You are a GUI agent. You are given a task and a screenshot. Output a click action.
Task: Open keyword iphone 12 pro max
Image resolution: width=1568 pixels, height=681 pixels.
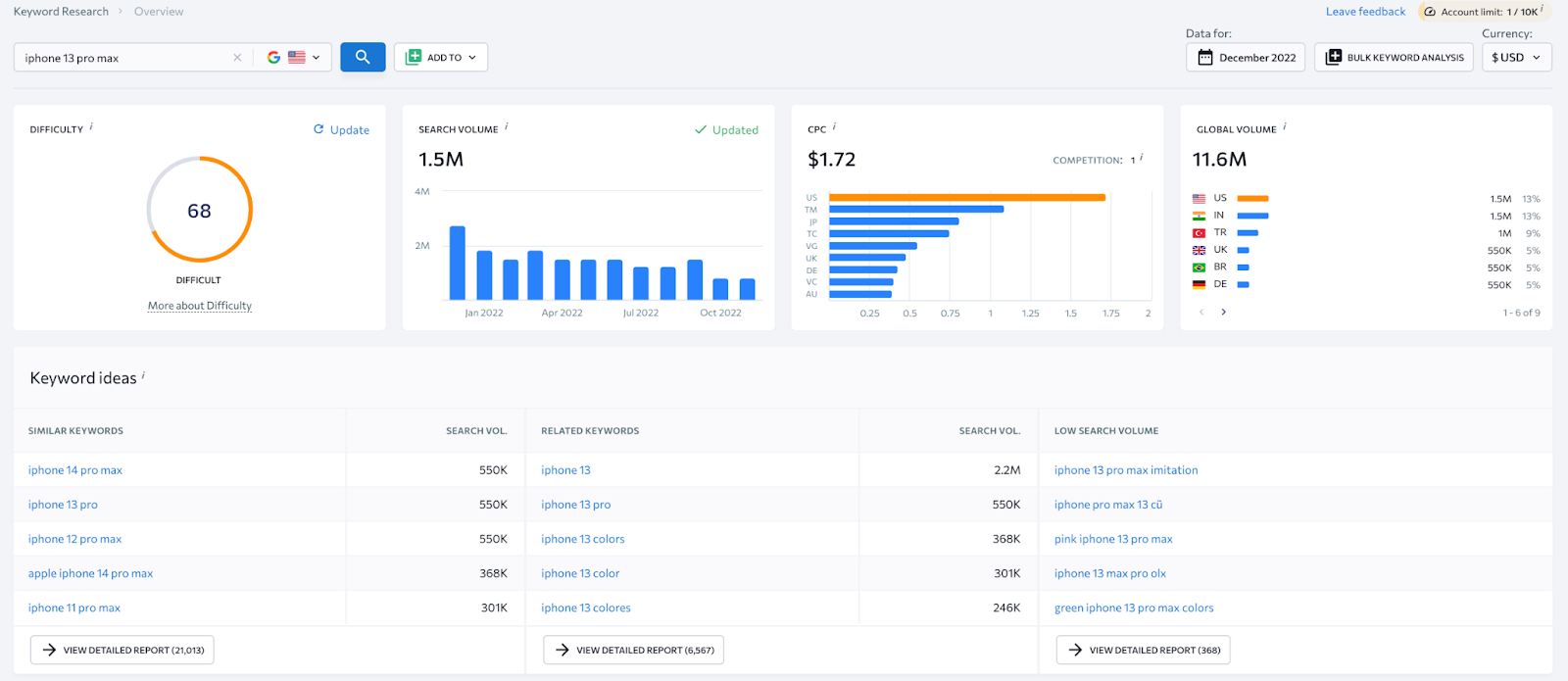pos(74,539)
